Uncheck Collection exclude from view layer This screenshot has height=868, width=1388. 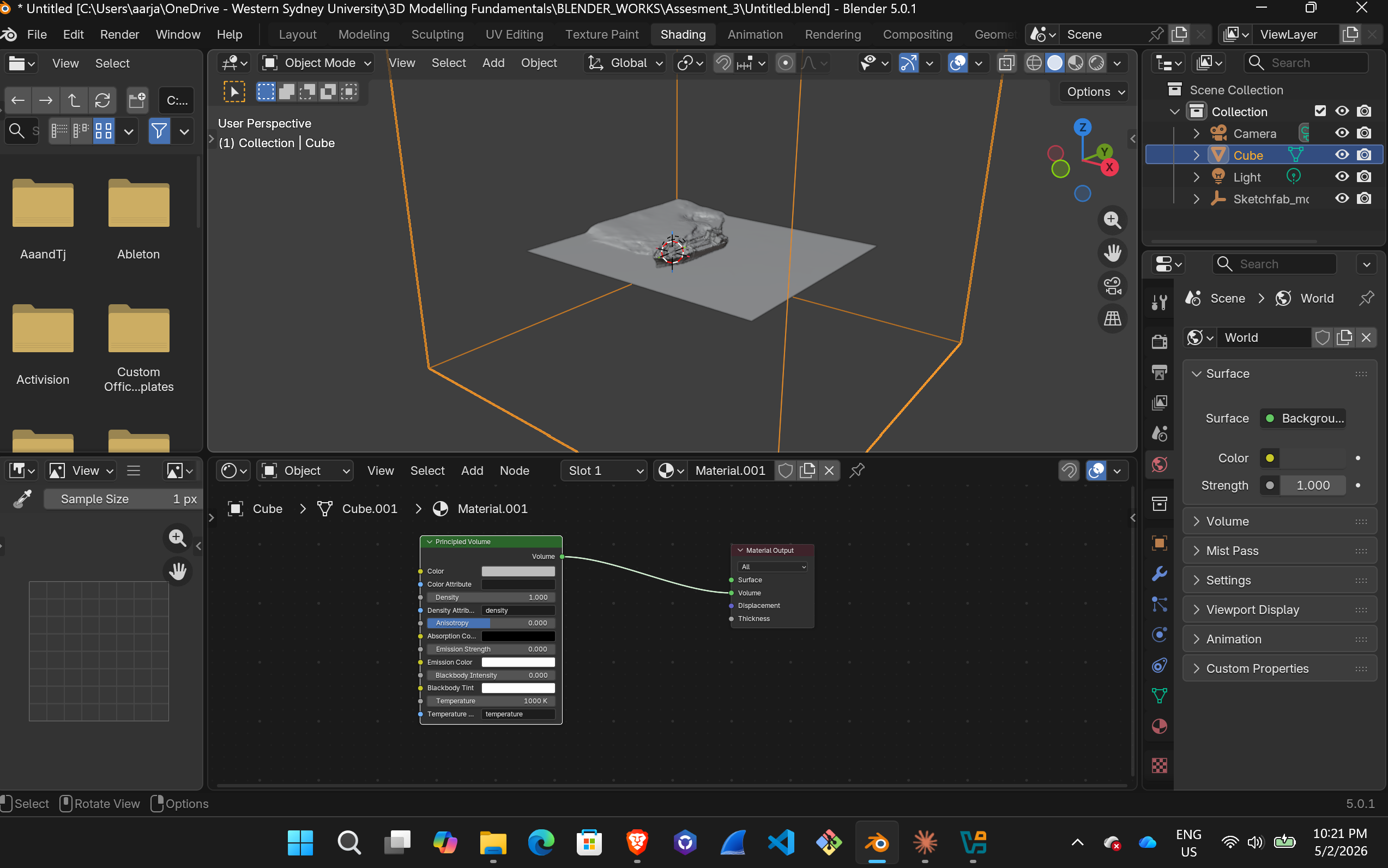(1320, 111)
